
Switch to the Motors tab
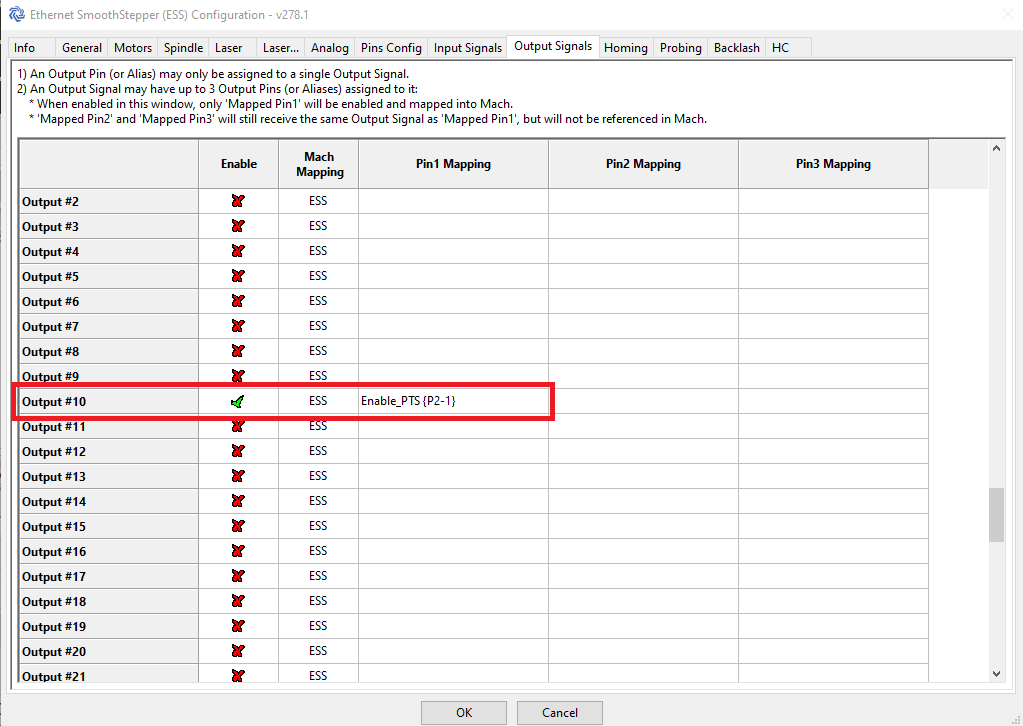coord(132,47)
